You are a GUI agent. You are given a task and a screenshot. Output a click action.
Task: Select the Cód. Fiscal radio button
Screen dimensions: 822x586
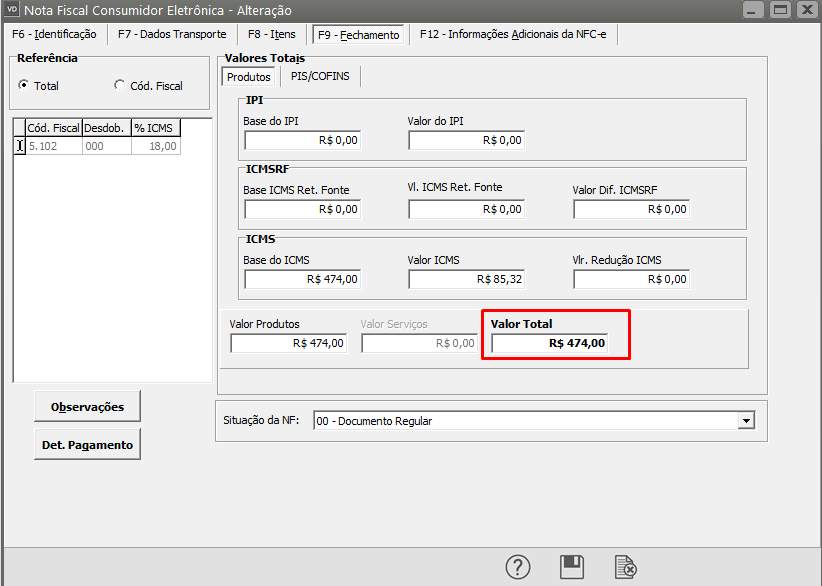(120, 86)
